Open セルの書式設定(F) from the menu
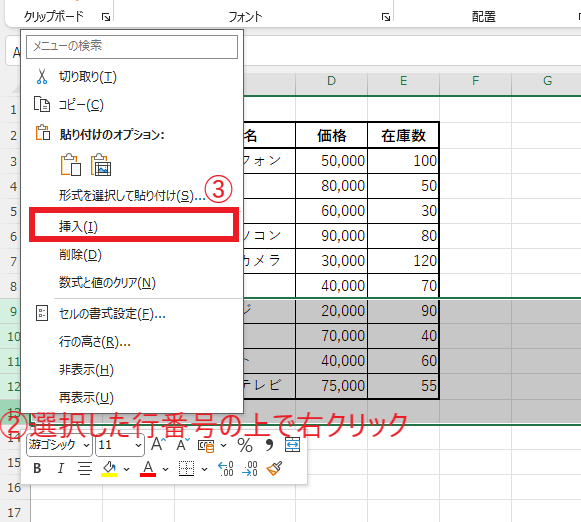581x522 pixels. tap(132, 313)
